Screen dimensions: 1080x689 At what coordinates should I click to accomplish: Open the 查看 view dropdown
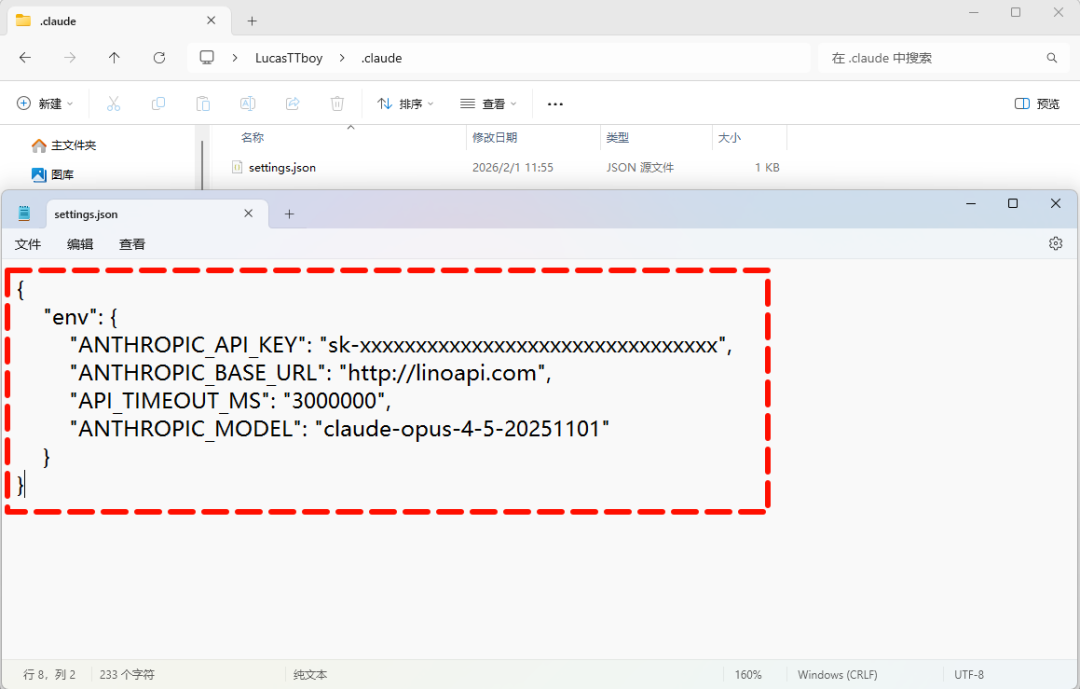point(489,104)
